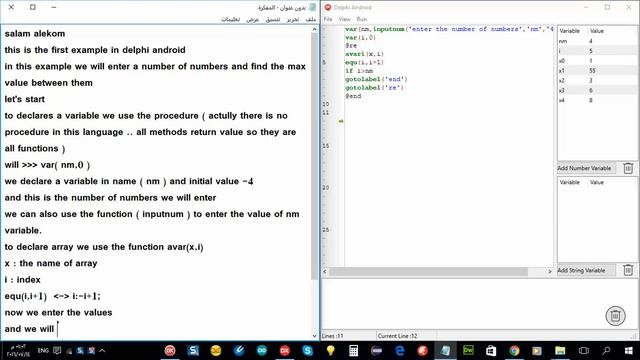
Task: Open Notepad's عرض (View) menu
Action: 253,19
